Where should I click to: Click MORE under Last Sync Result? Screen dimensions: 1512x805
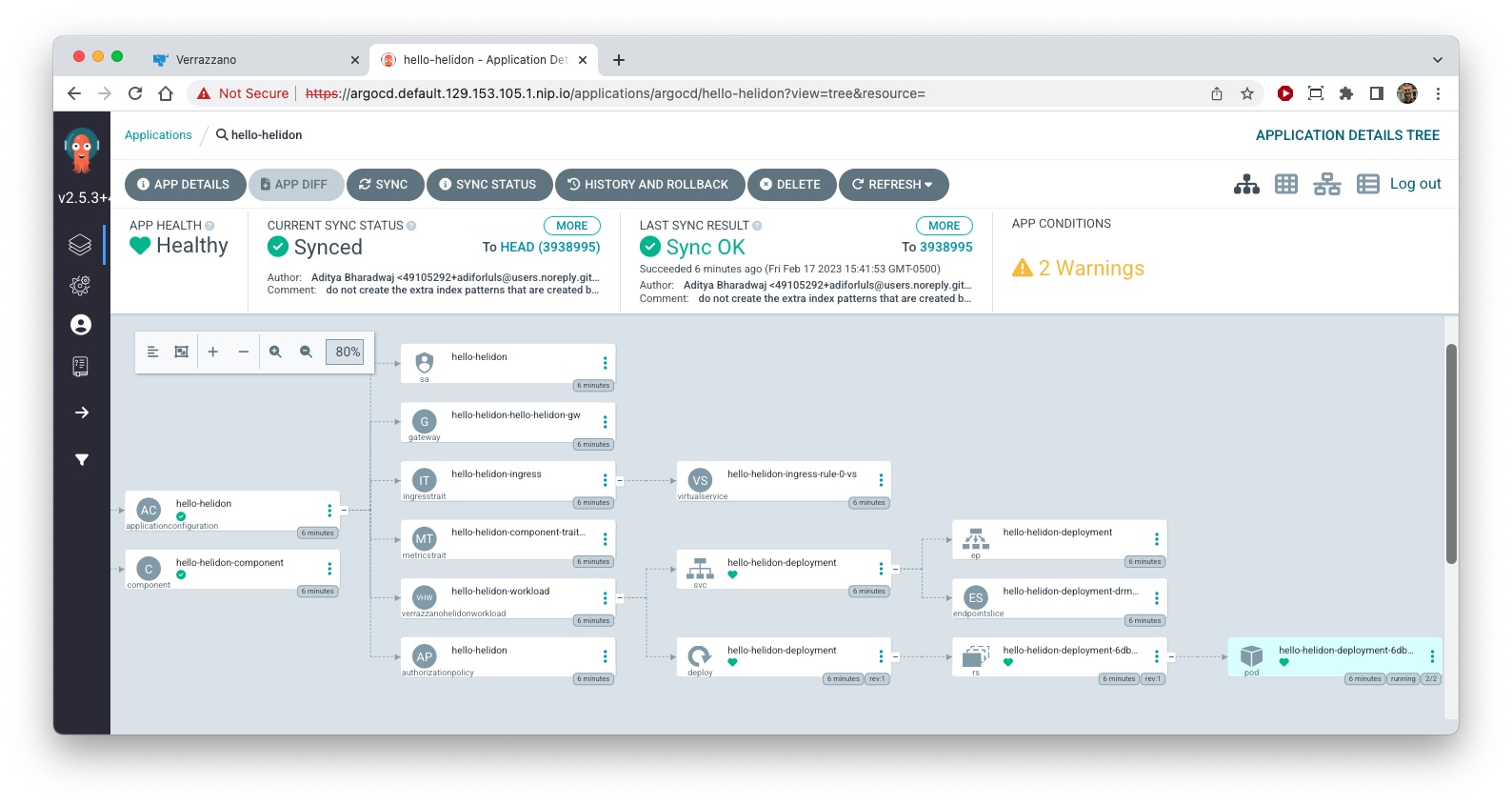[945, 226]
